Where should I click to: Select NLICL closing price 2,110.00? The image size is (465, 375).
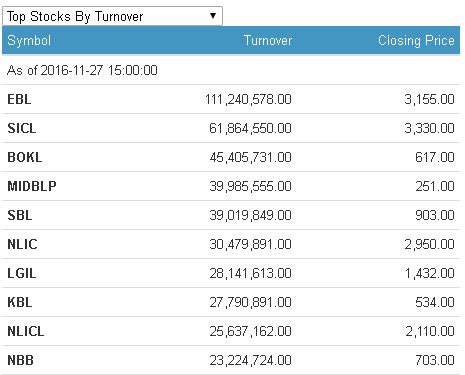[x=430, y=331]
